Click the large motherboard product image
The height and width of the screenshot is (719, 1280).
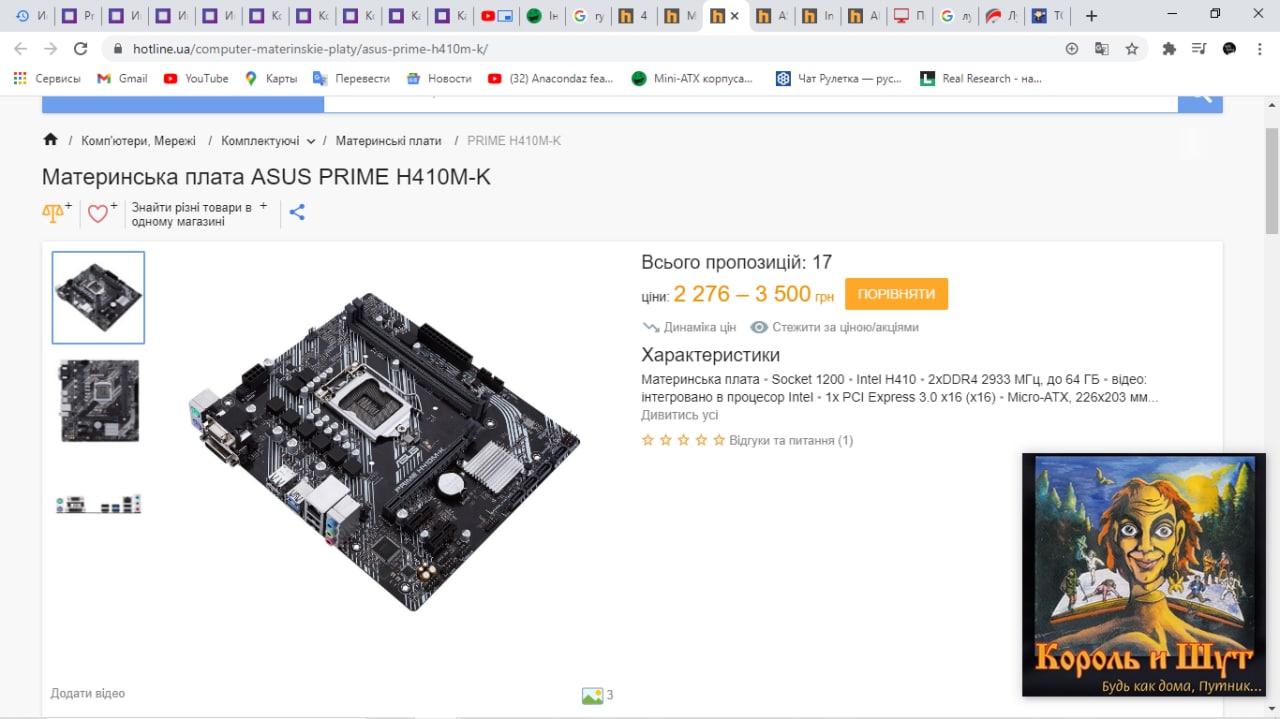(384, 451)
